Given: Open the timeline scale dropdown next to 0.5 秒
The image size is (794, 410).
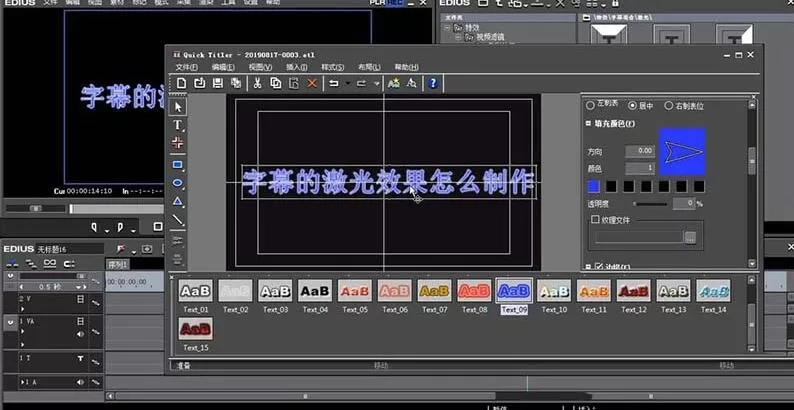Looking at the screenshot, I should tap(80, 287).
